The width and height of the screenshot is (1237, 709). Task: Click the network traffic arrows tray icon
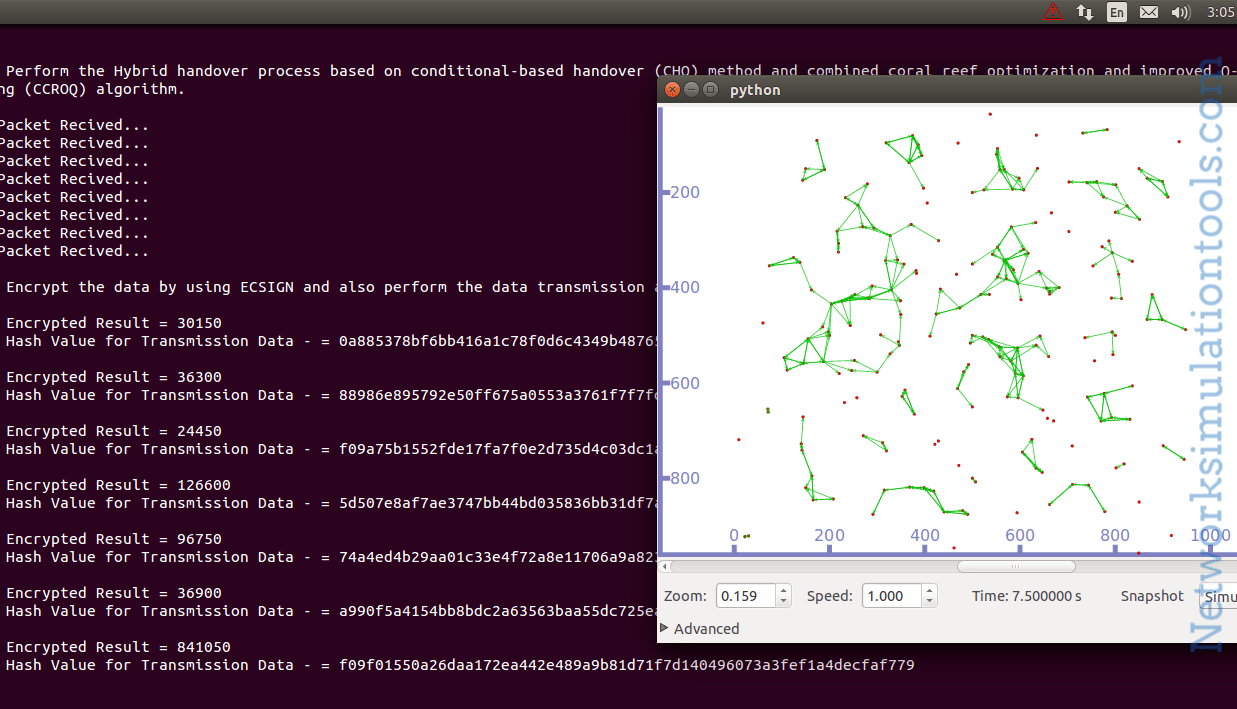point(1085,12)
